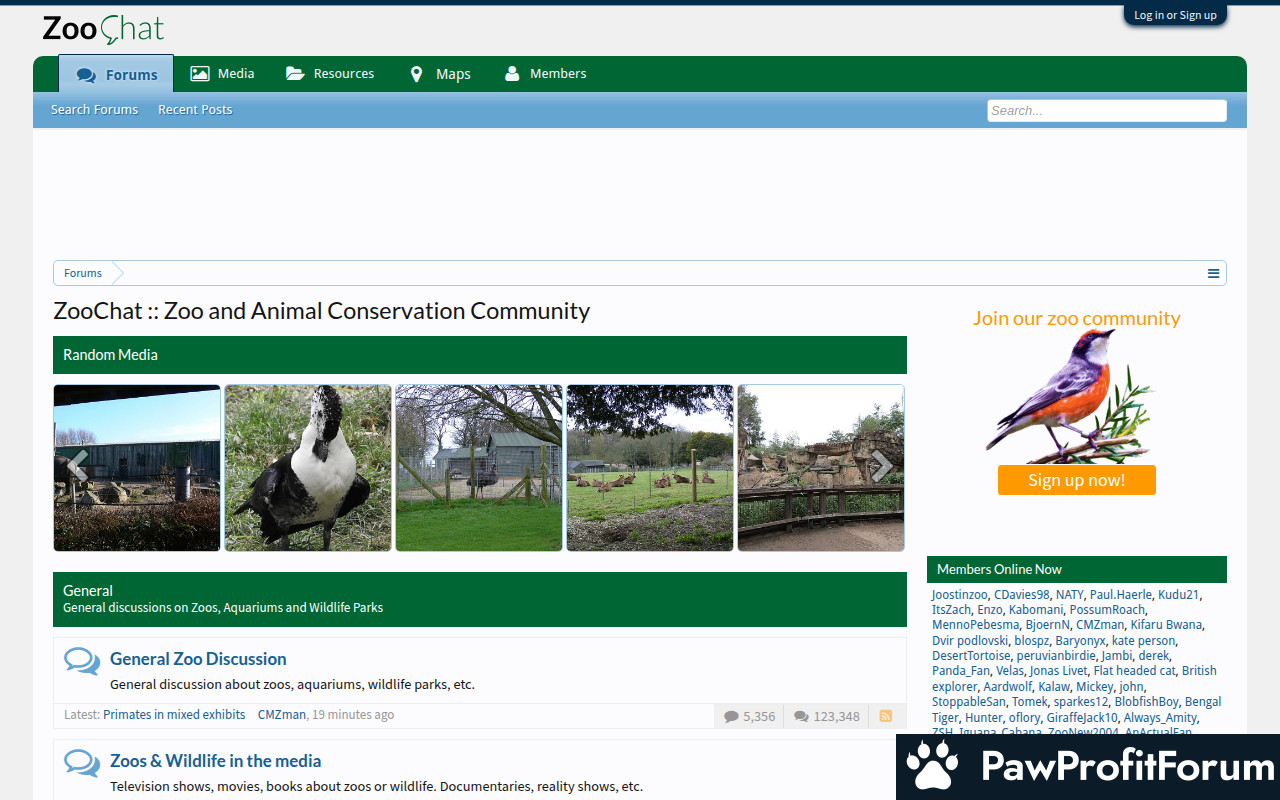View member CDavies98's profile
The width and height of the screenshot is (1280, 800).
1022,594
